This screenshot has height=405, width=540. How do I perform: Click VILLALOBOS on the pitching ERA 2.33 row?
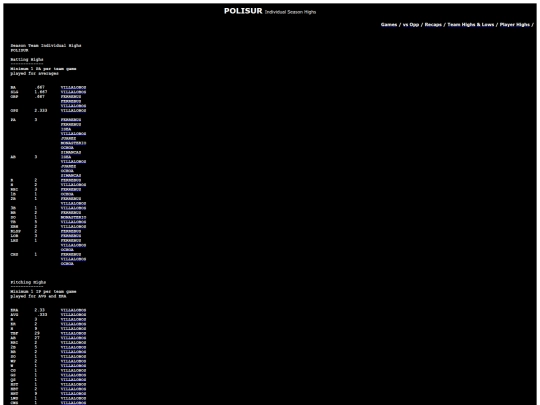pos(73,310)
